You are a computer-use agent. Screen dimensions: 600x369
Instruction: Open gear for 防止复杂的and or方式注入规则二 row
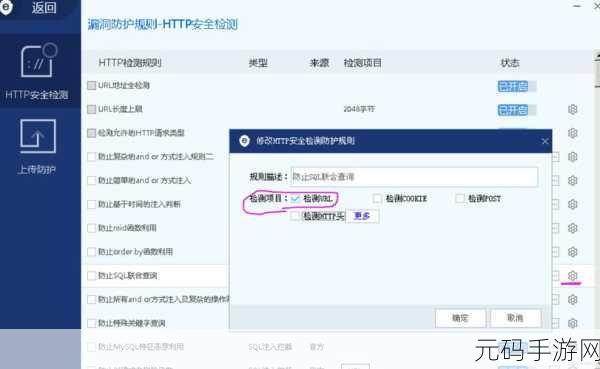[x=572, y=157]
